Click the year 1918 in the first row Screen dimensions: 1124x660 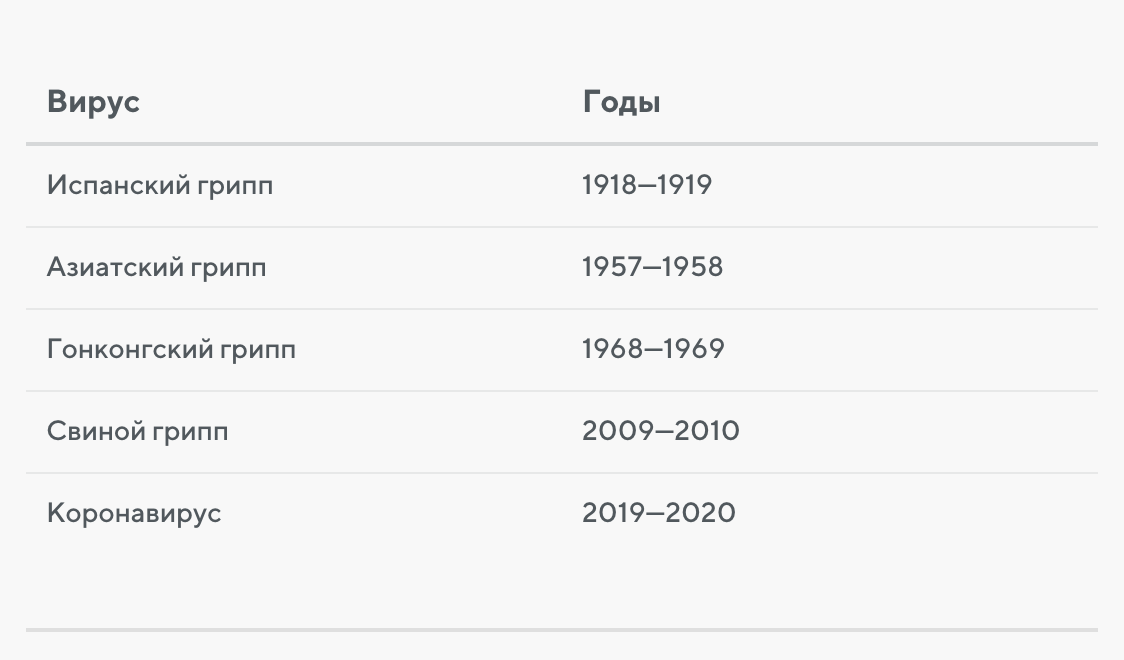point(610,185)
